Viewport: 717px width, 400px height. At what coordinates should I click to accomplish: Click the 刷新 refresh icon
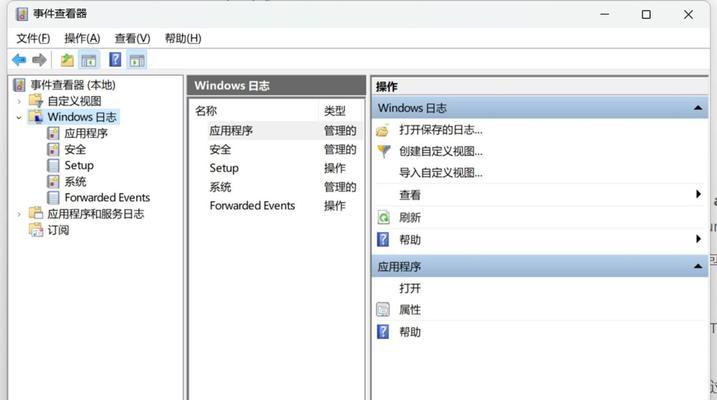click(x=383, y=218)
